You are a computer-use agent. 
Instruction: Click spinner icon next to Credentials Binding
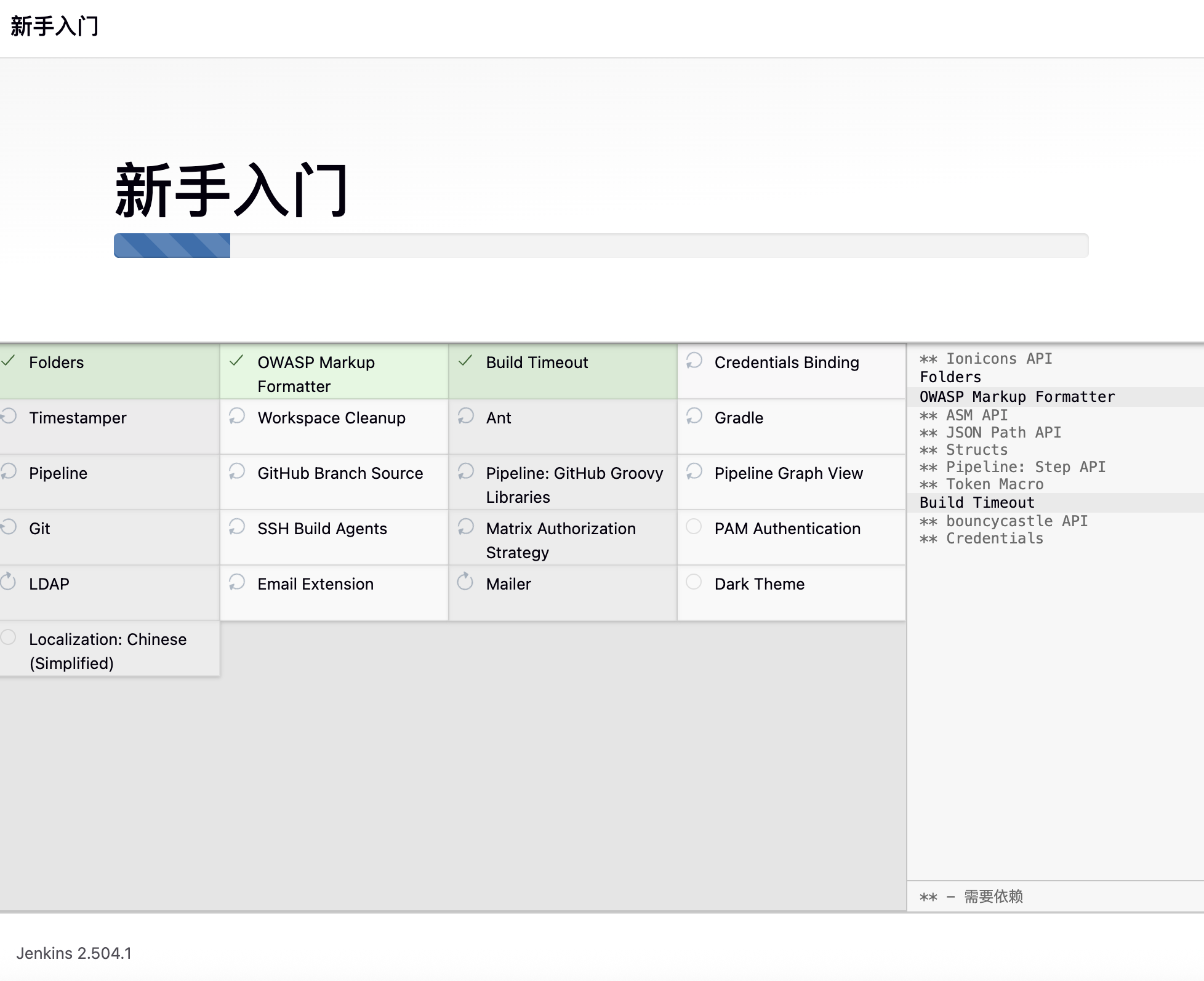pos(694,361)
